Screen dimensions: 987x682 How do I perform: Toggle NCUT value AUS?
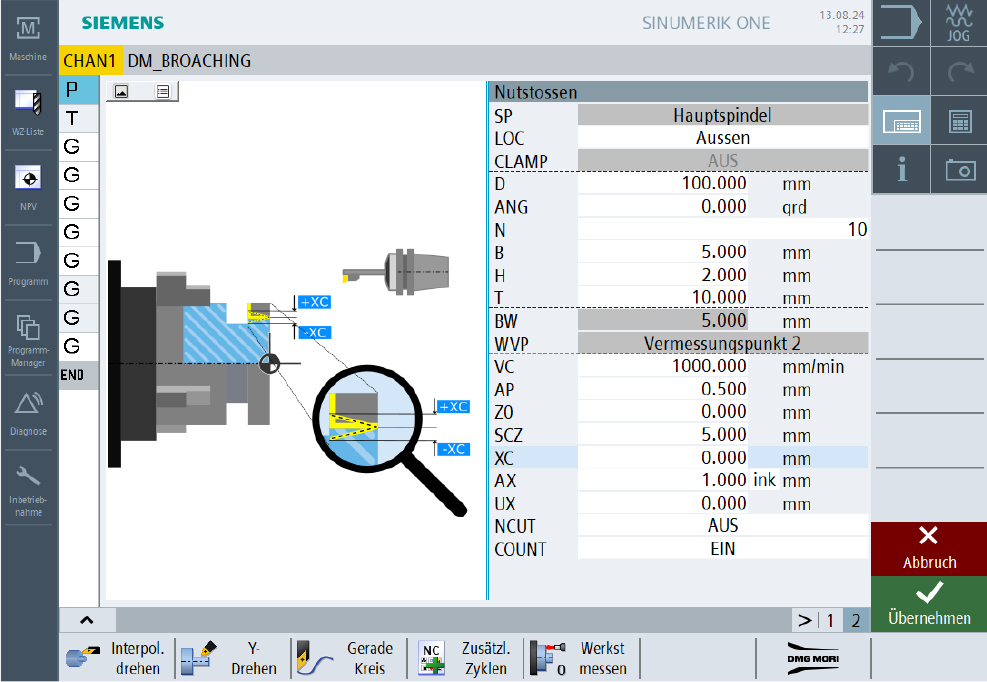click(722, 525)
